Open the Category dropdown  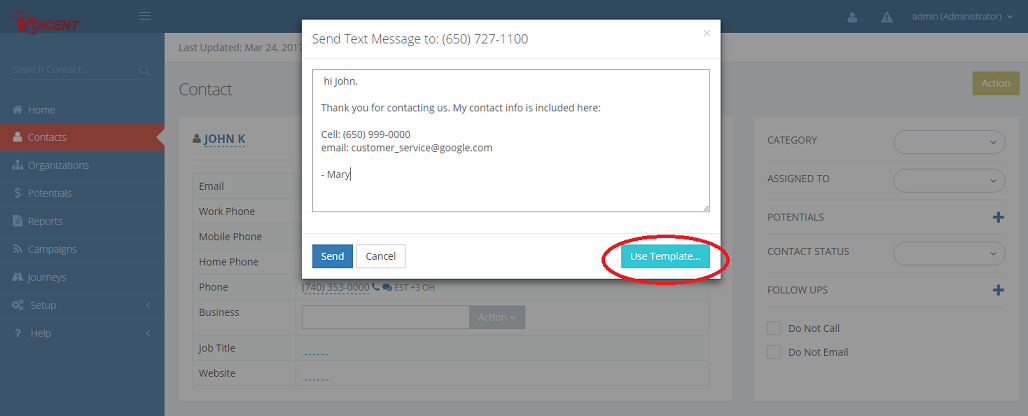(x=948, y=142)
